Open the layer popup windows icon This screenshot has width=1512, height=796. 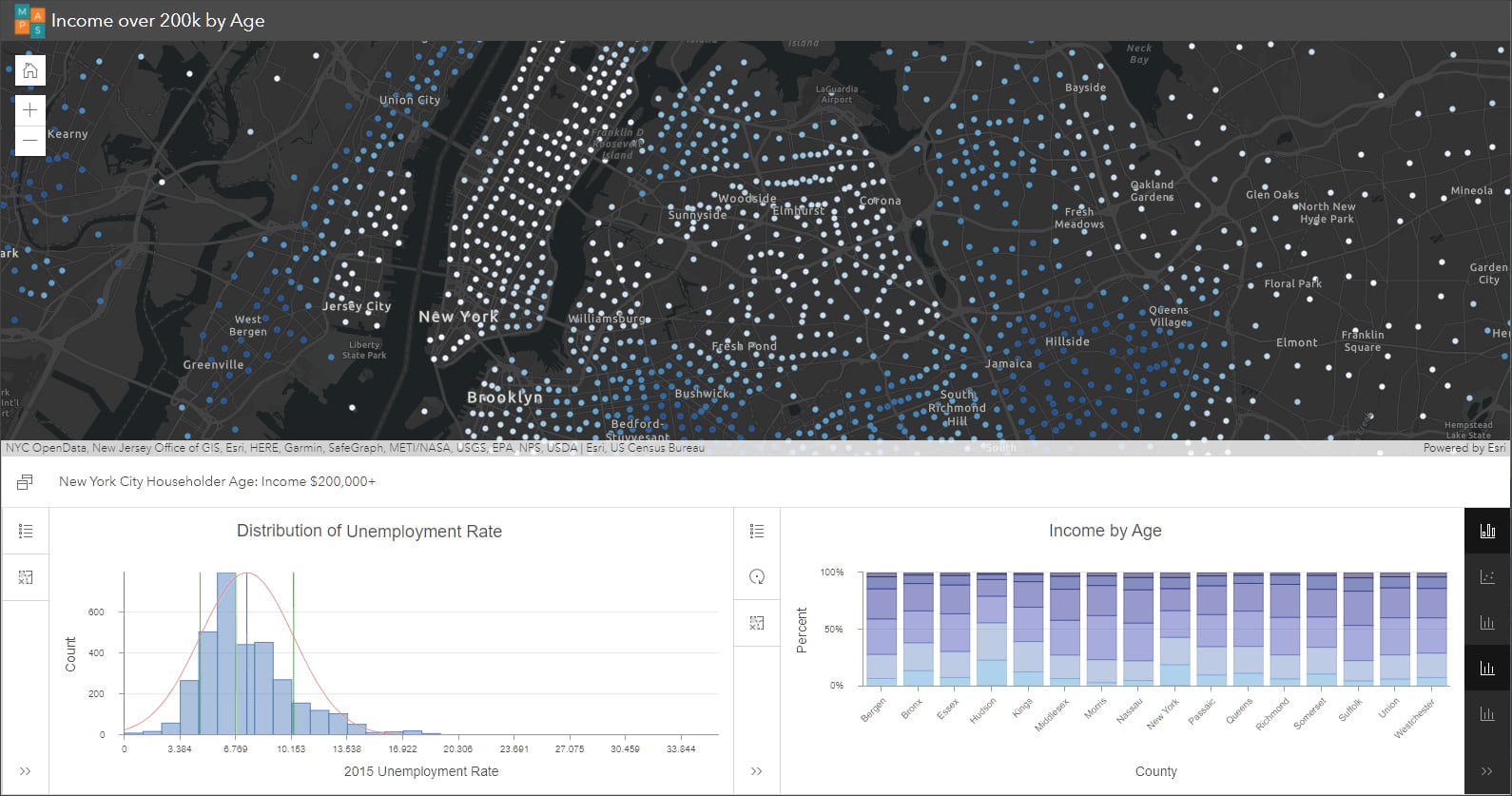pyautogui.click(x=26, y=482)
